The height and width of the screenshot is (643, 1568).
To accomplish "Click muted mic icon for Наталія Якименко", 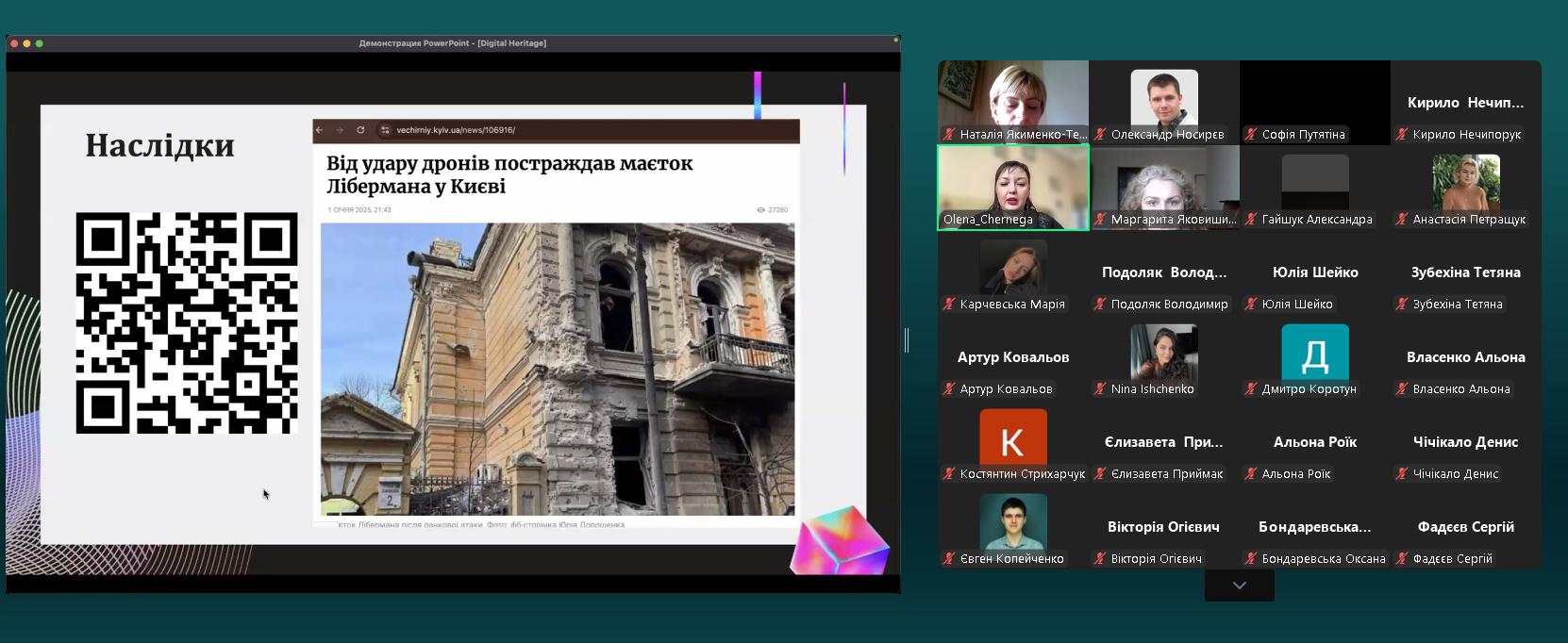I will [x=950, y=135].
